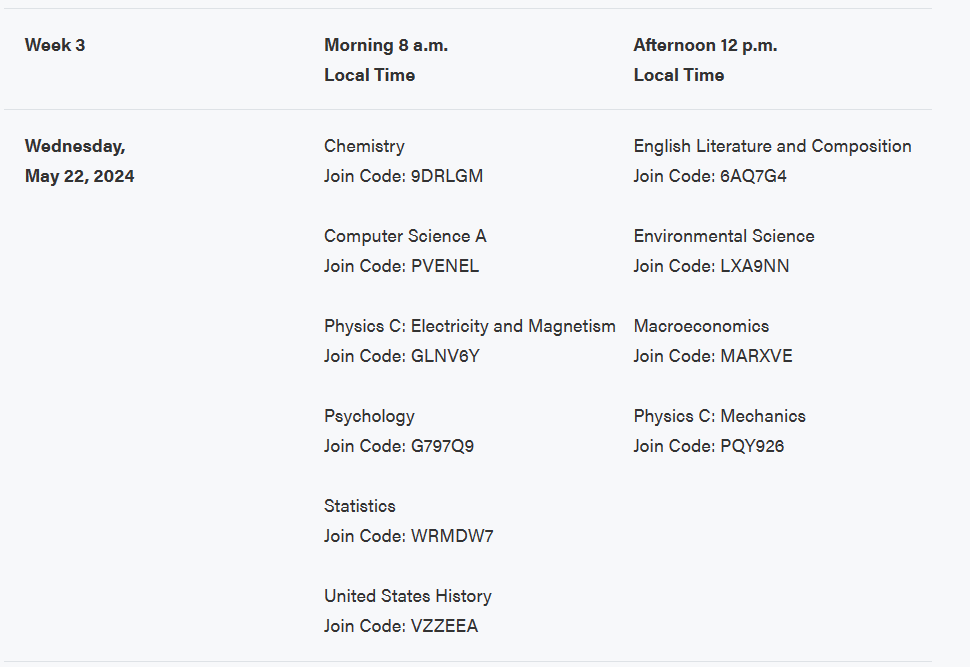Click the Psychology exam entry

pyautogui.click(x=369, y=416)
